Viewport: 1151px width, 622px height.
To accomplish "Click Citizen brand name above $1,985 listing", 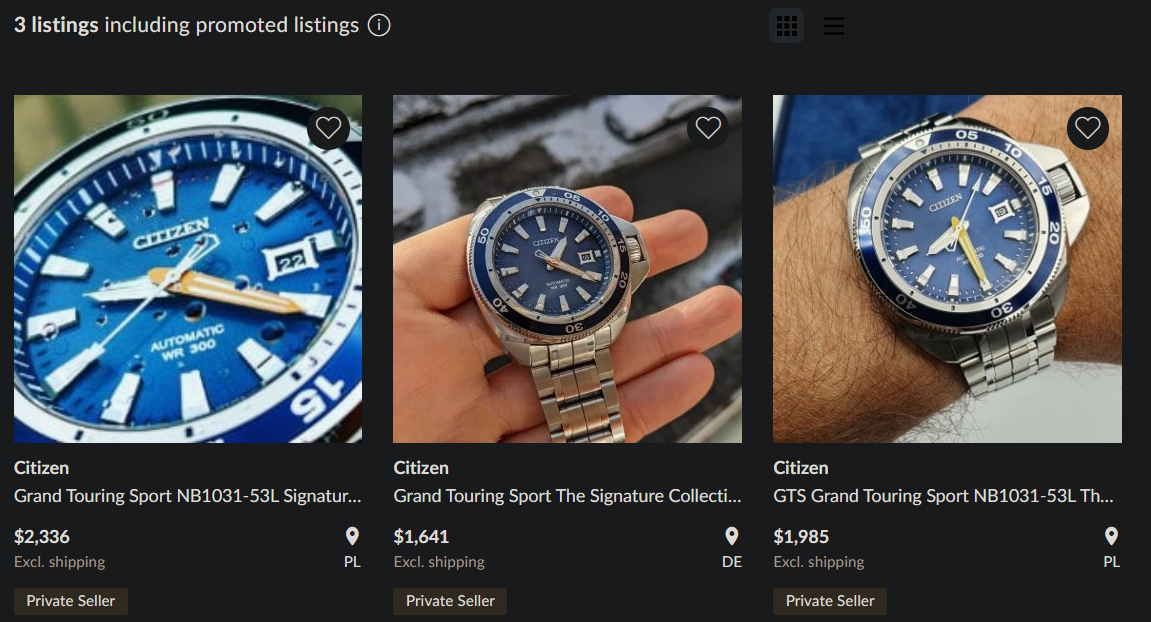I will 801,468.
